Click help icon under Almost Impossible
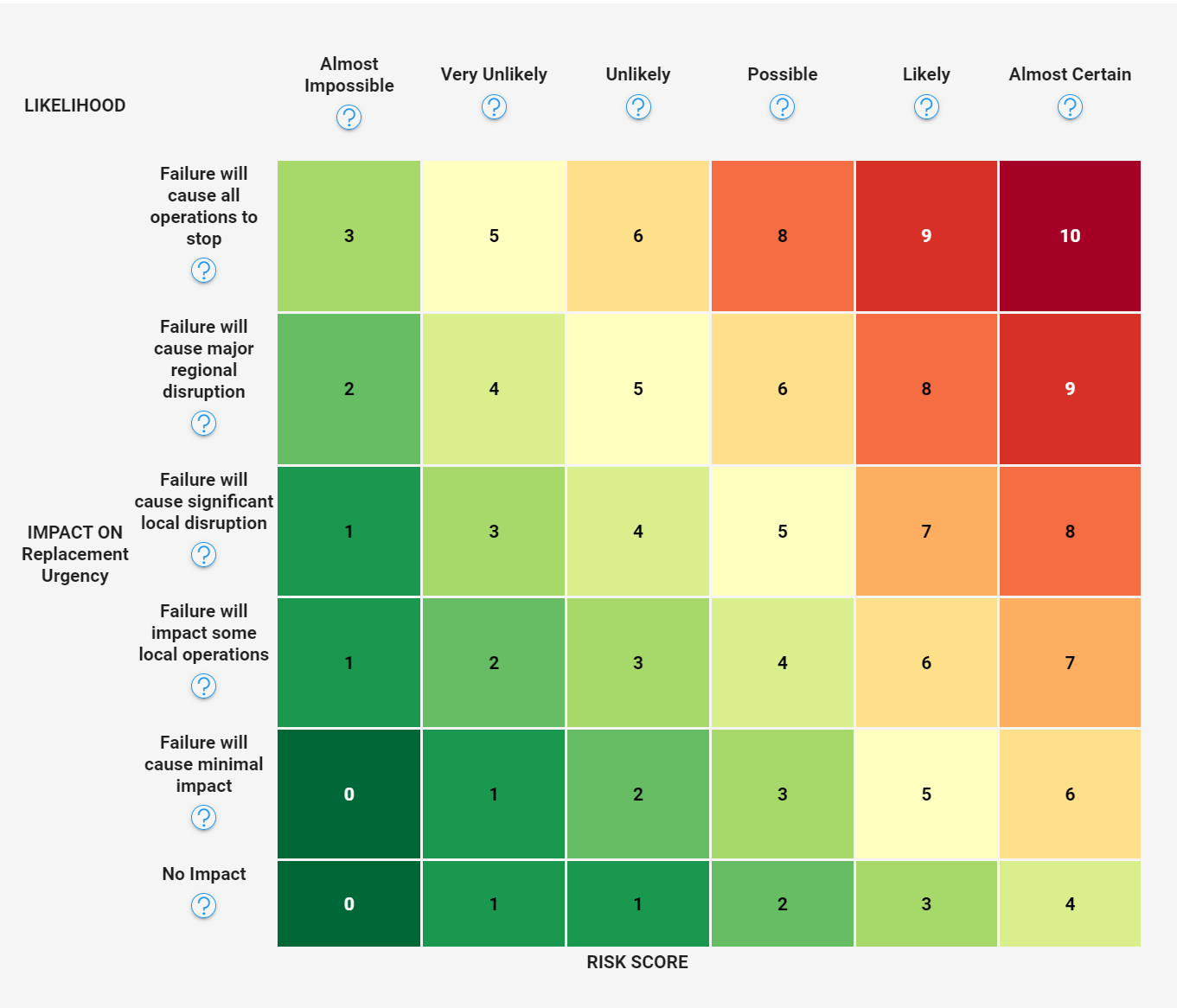 click(349, 118)
